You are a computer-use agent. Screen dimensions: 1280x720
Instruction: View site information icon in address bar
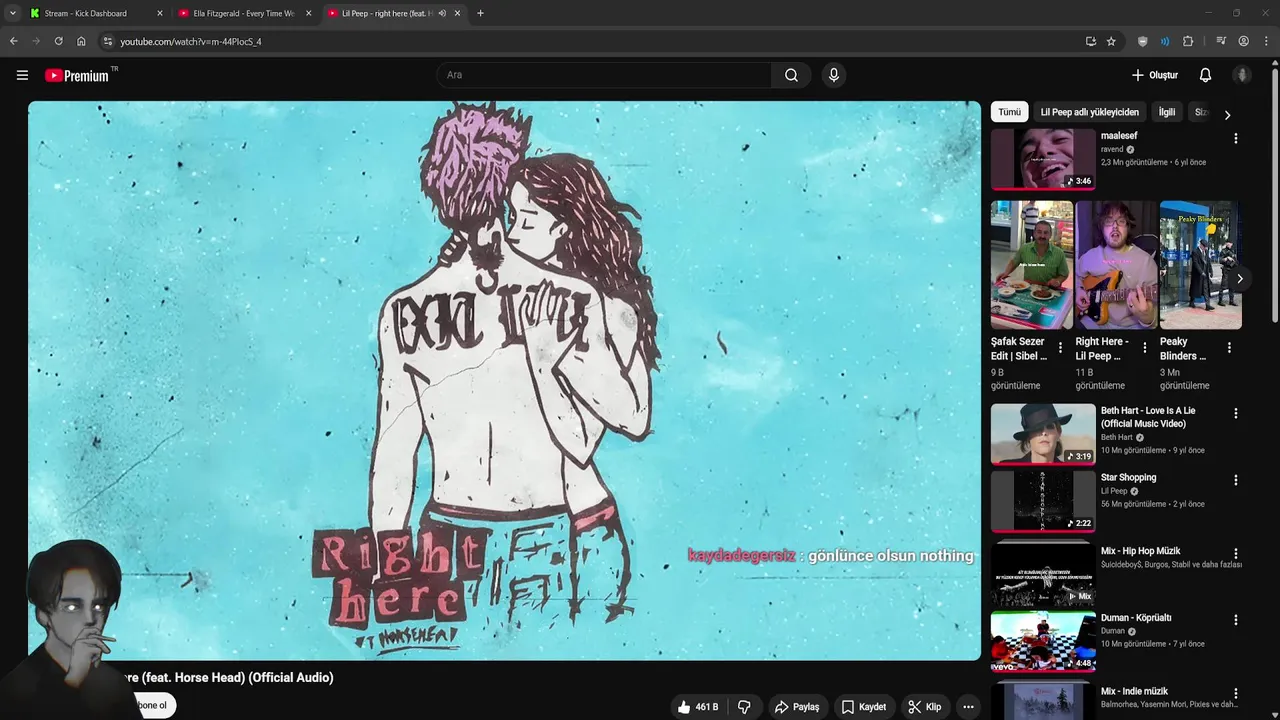[x=108, y=41]
